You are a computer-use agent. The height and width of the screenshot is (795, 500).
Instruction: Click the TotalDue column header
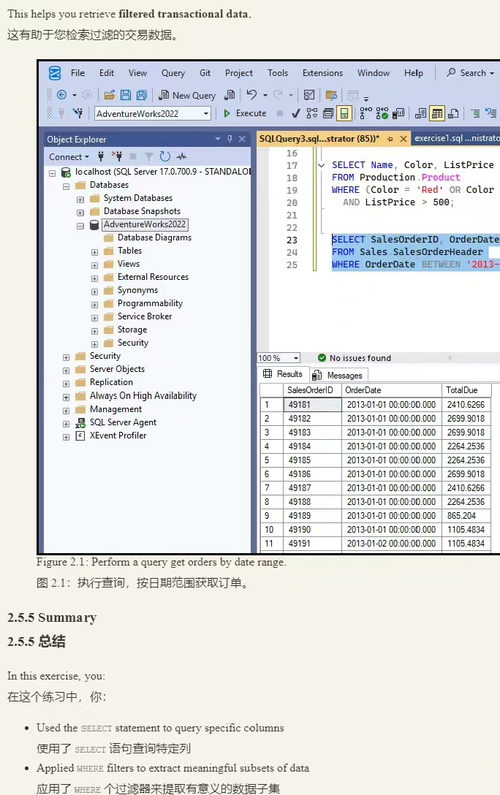467,390
